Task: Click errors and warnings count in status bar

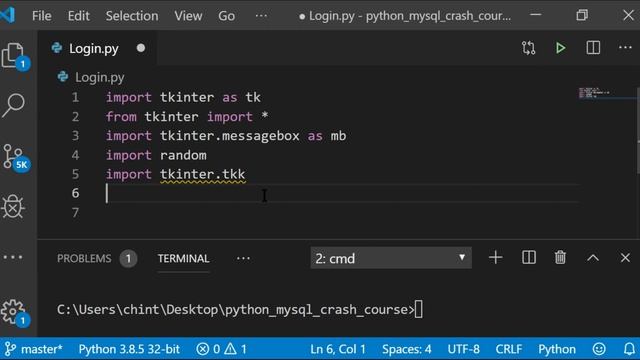Action: (222, 349)
